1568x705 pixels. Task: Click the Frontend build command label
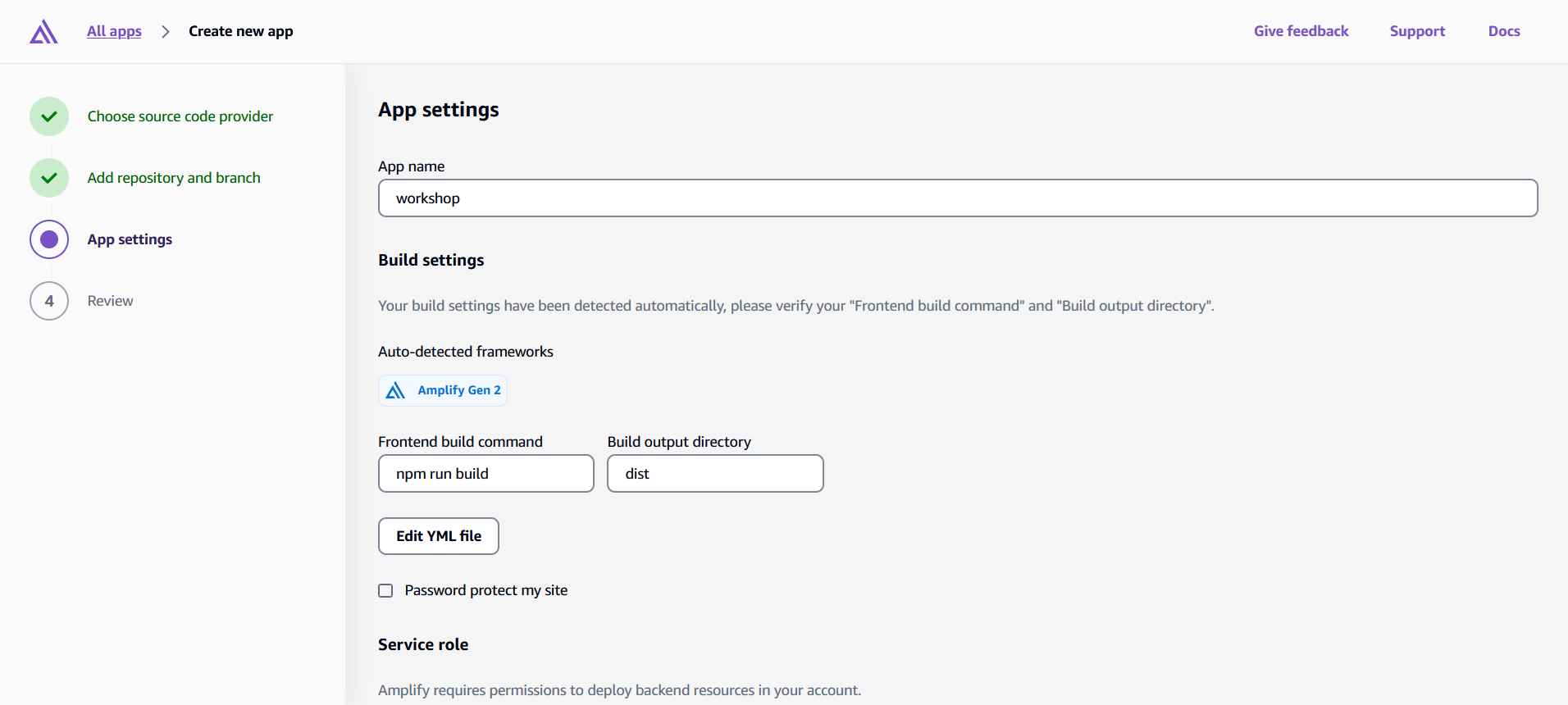coord(460,442)
